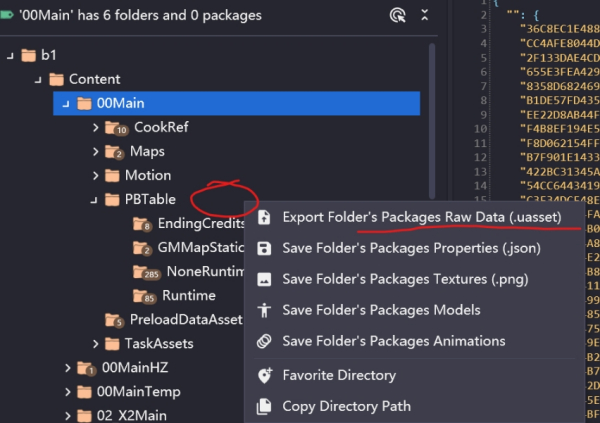Image resolution: width=600 pixels, height=423 pixels.
Task: Click the image icon for Save Textures
Action: tap(264, 279)
